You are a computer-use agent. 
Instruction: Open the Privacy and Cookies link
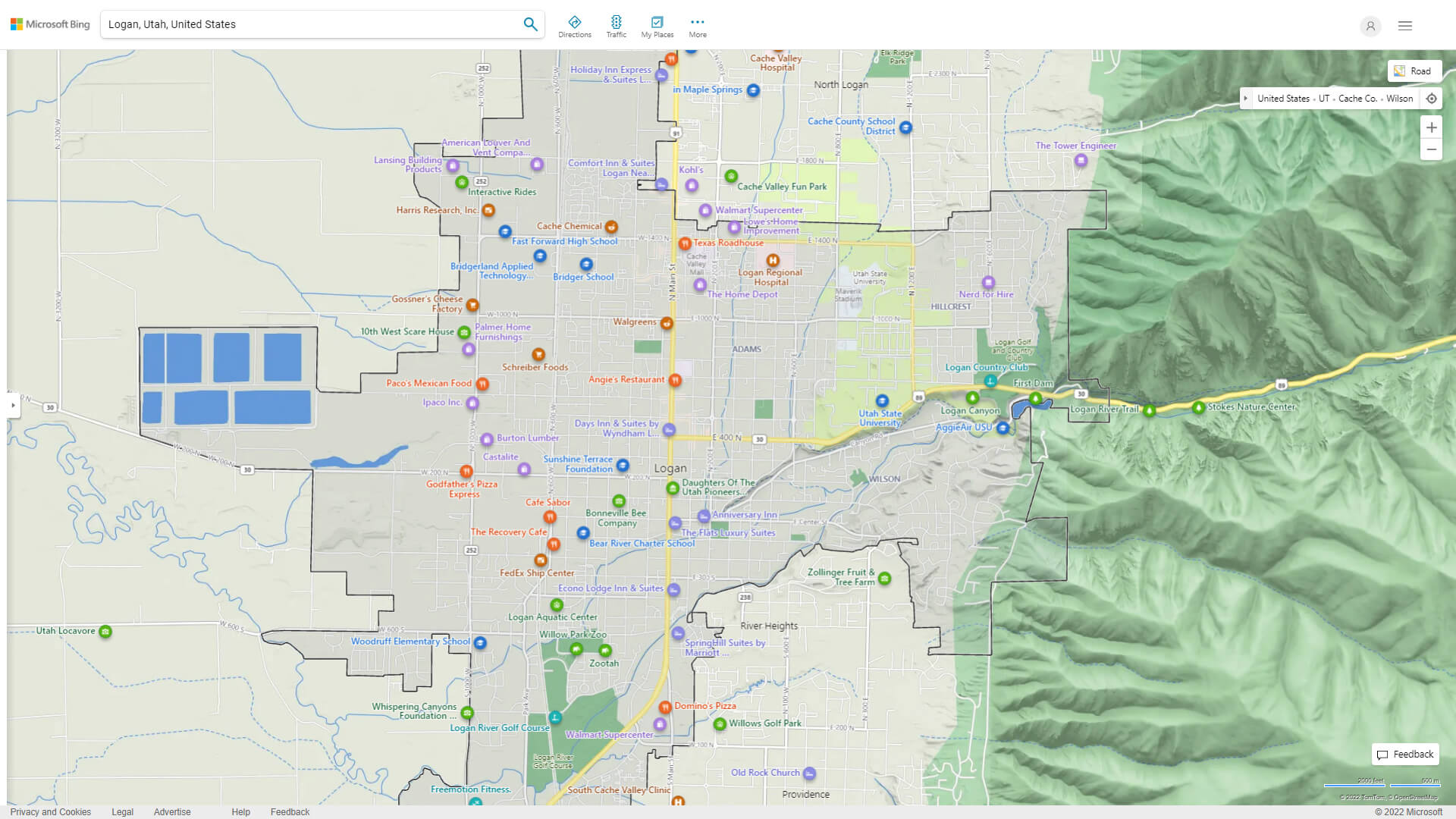click(50, 811)
